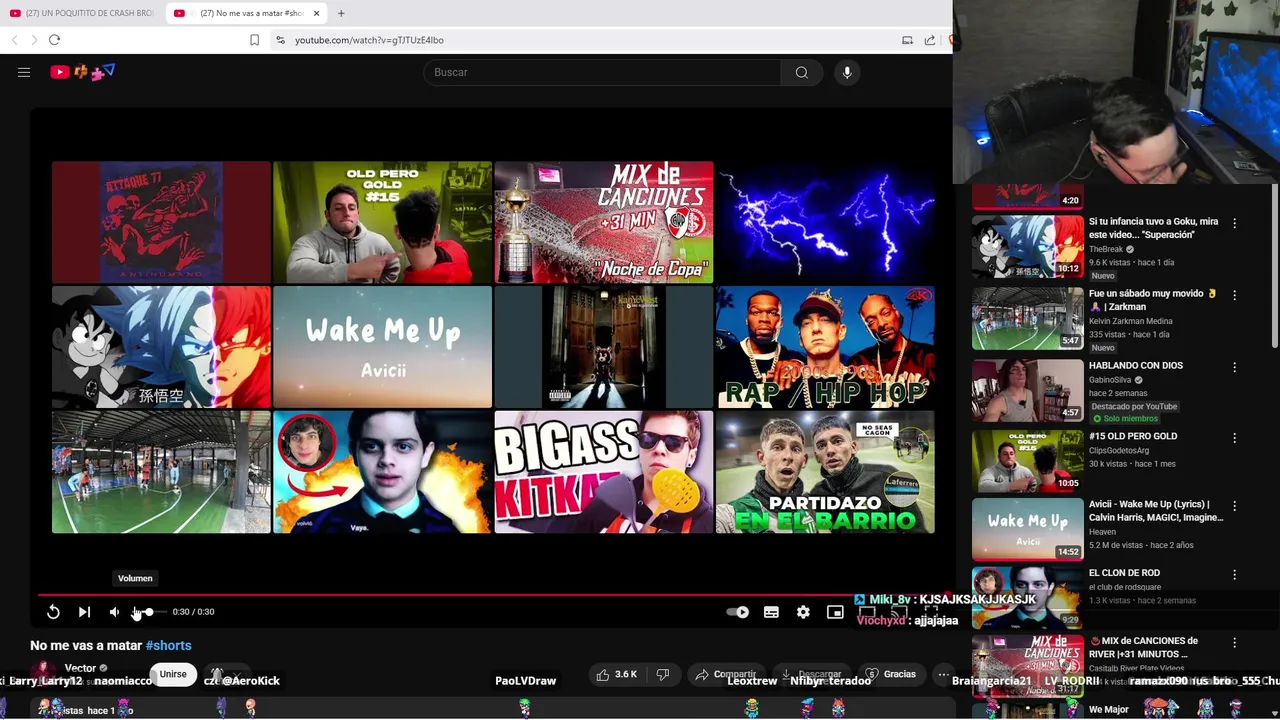Go to the YouTube home logo
Image resolution: width=1280 pixels, height=720 pixels.
click(x=83, y=72)
